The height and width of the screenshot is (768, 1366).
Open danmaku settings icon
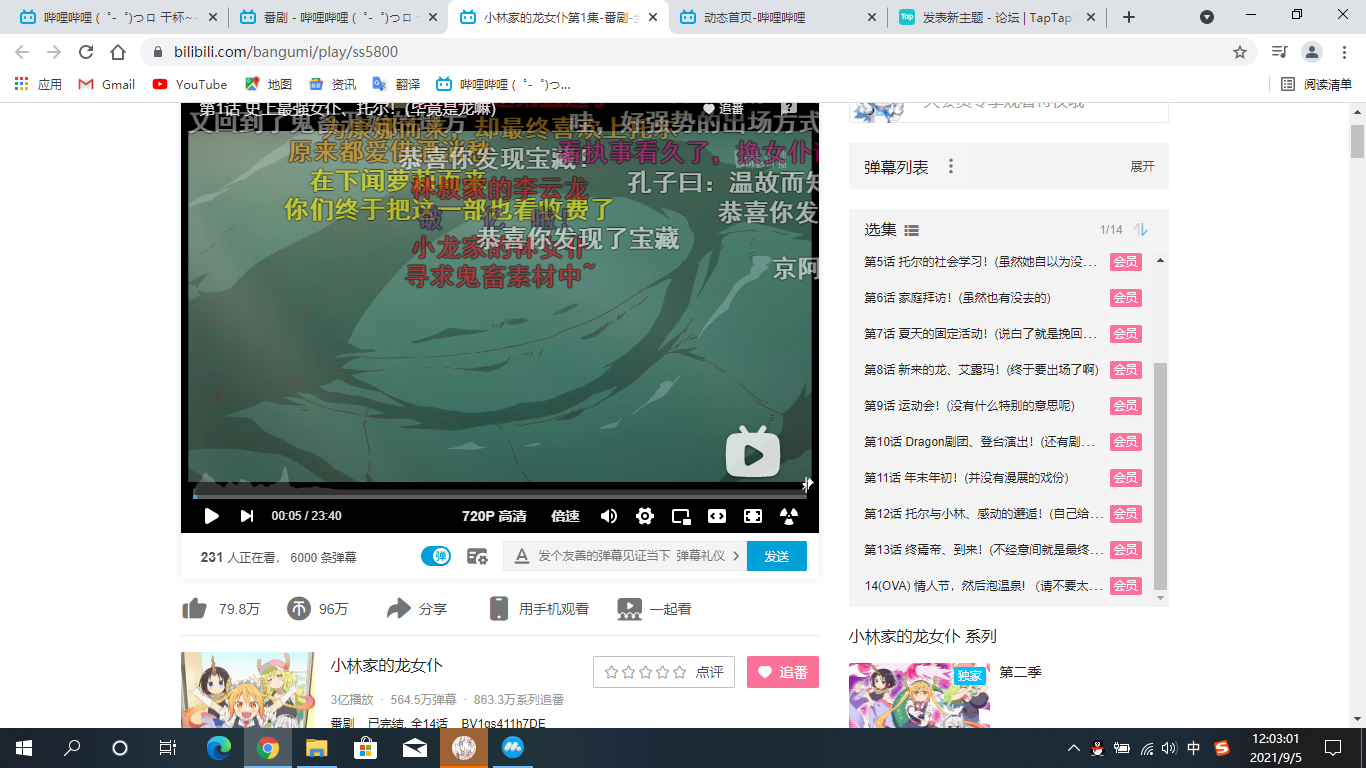[477, 556]
